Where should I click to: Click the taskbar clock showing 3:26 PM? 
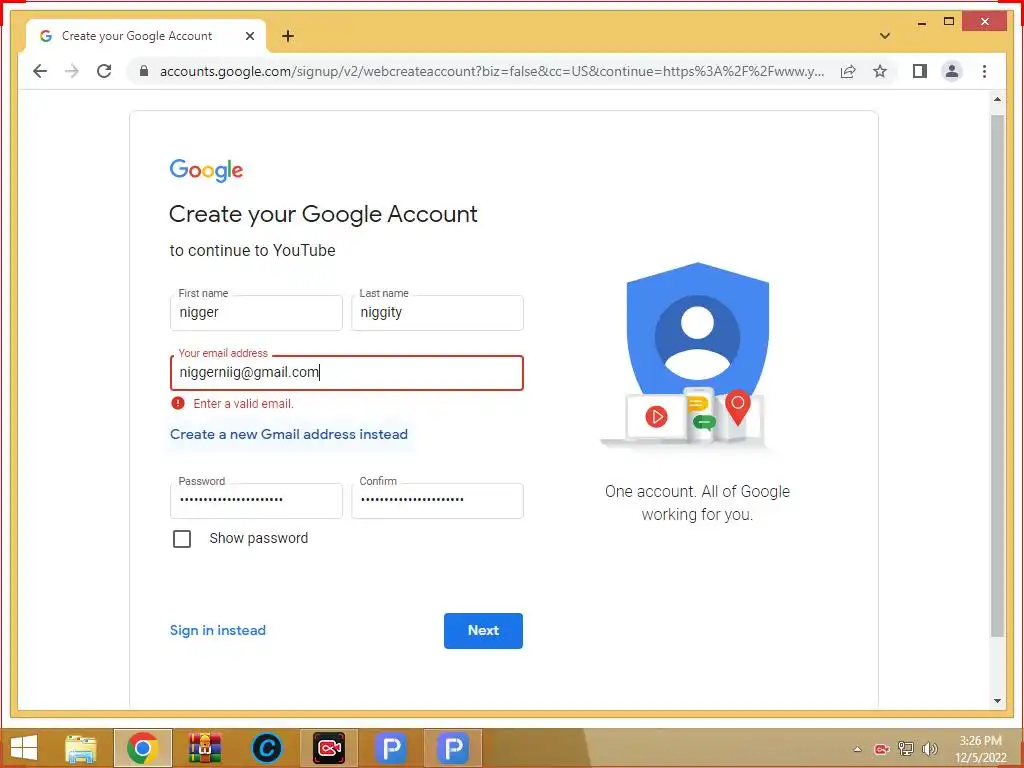980,749
